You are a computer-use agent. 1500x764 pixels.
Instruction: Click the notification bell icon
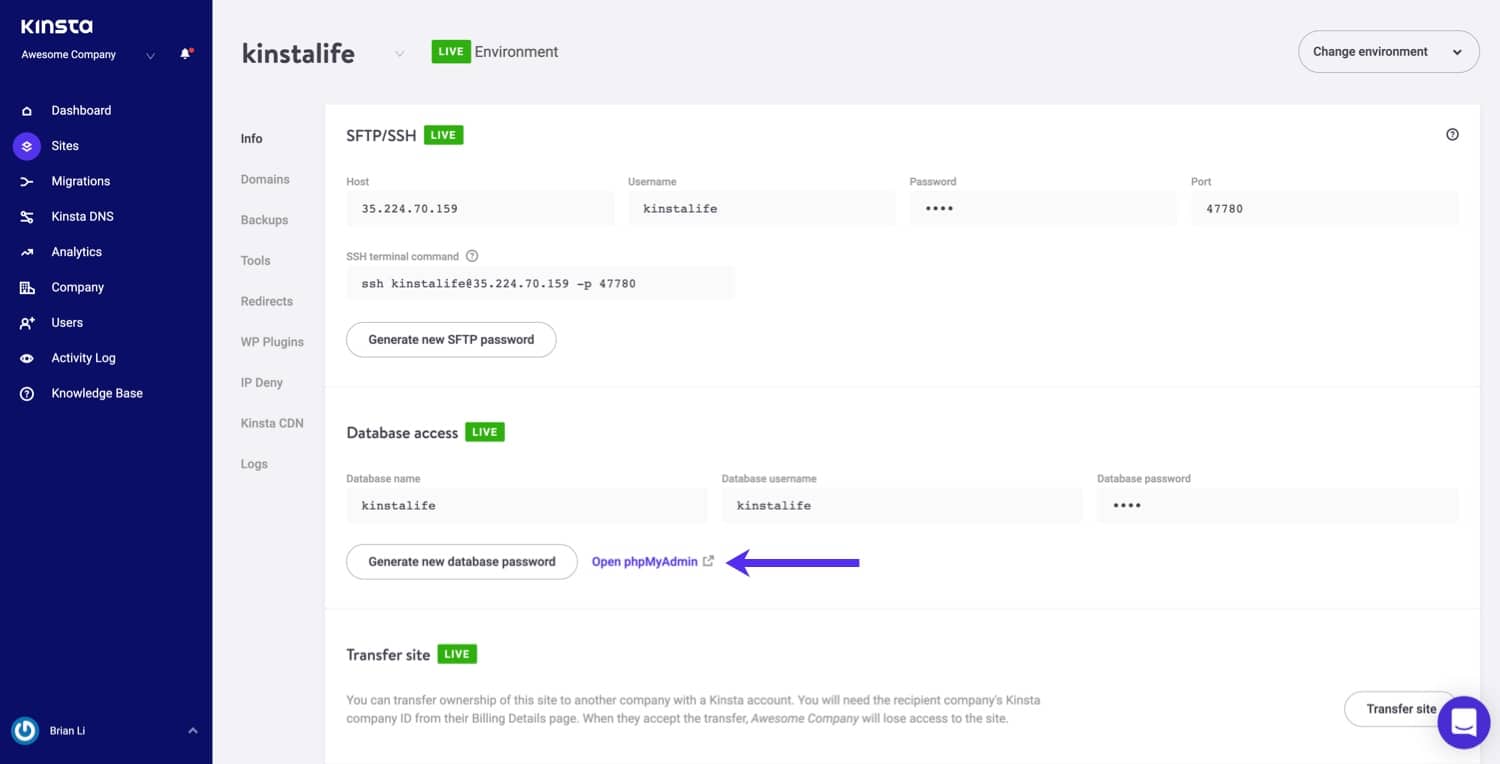click(x=185, y=54)
